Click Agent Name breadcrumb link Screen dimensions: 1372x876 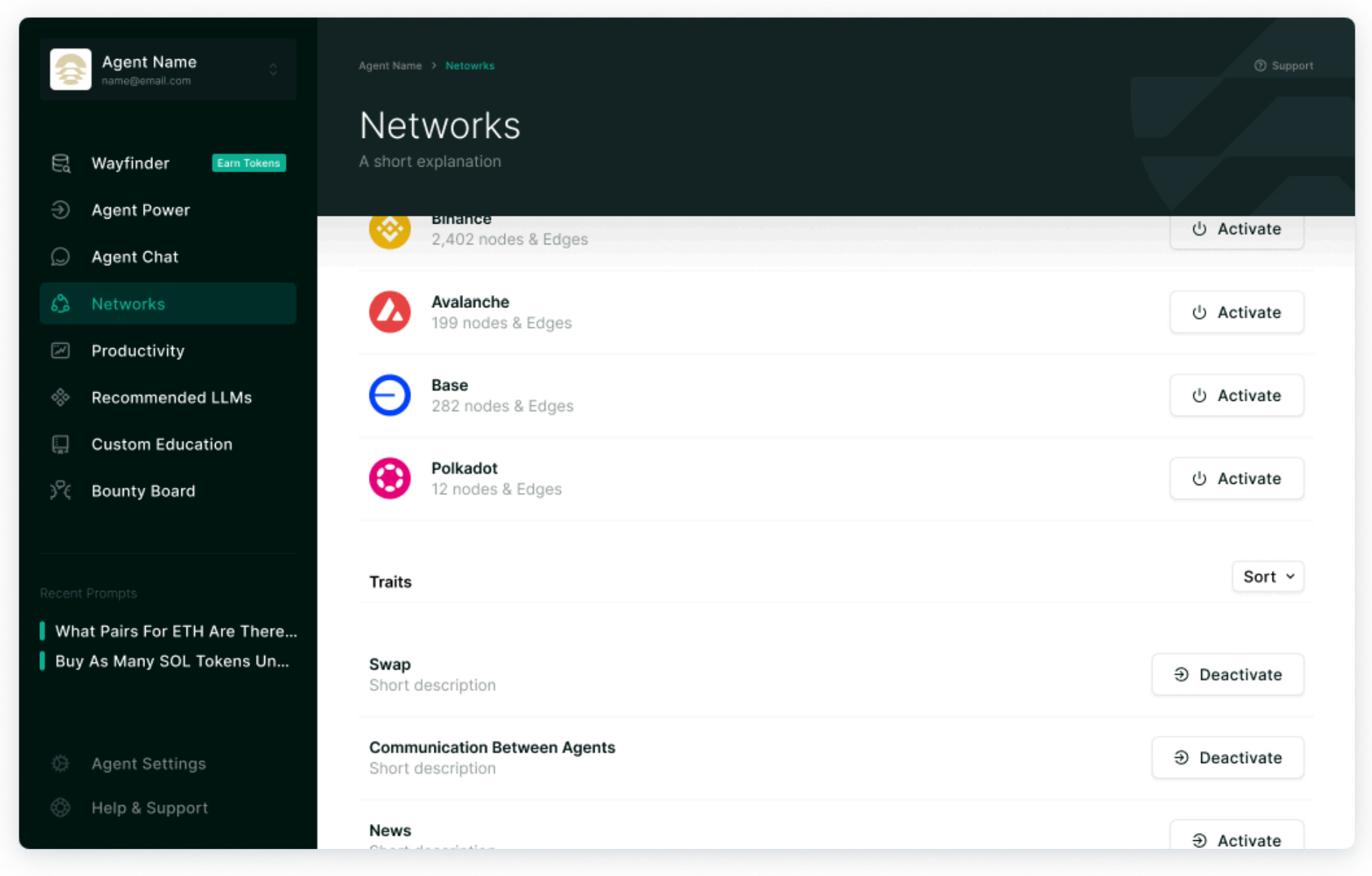click(x=390, y=66)
